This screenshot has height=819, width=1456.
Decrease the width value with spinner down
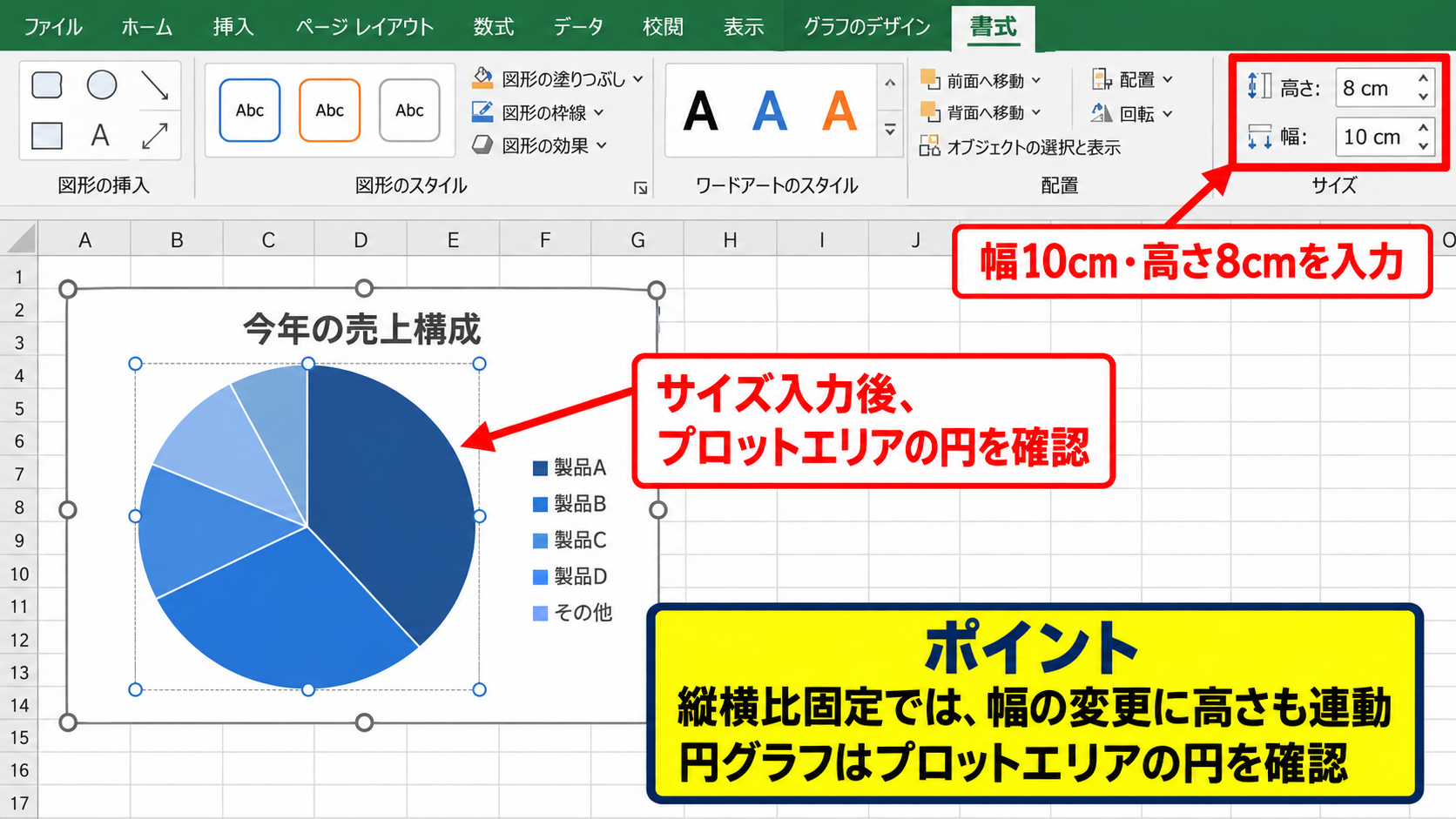tap(1423, 146)
